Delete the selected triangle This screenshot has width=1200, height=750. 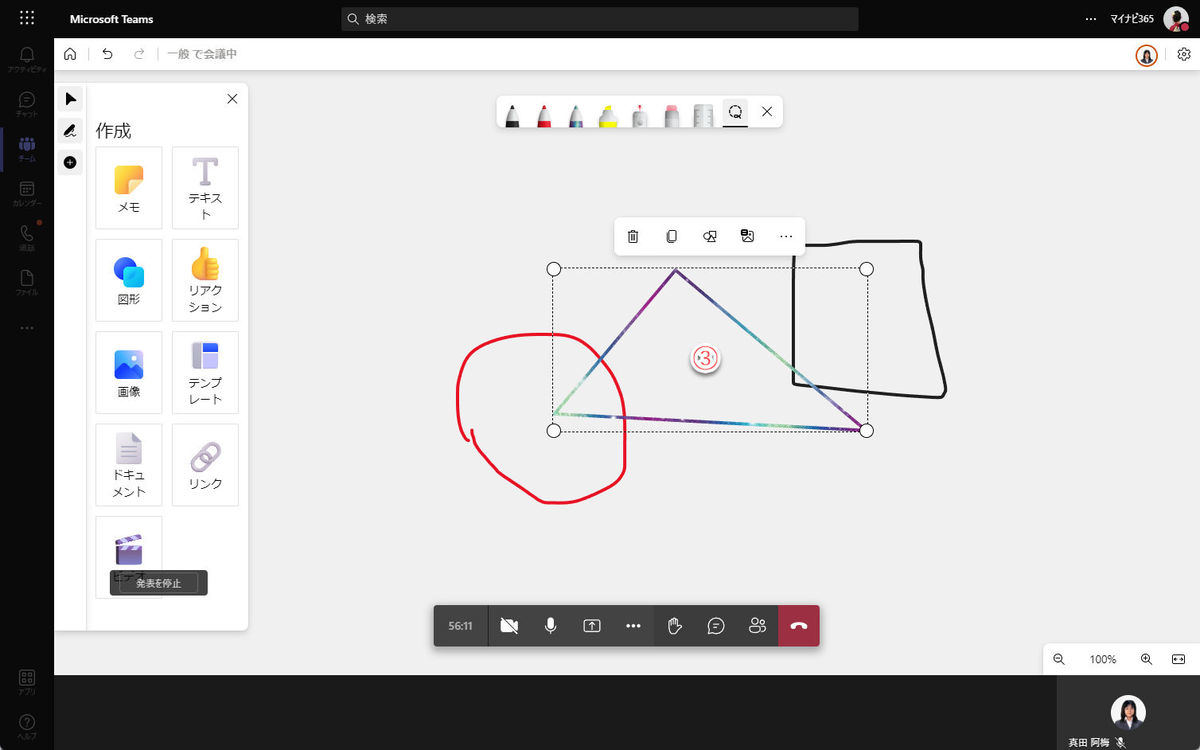[x=632, y=236]
